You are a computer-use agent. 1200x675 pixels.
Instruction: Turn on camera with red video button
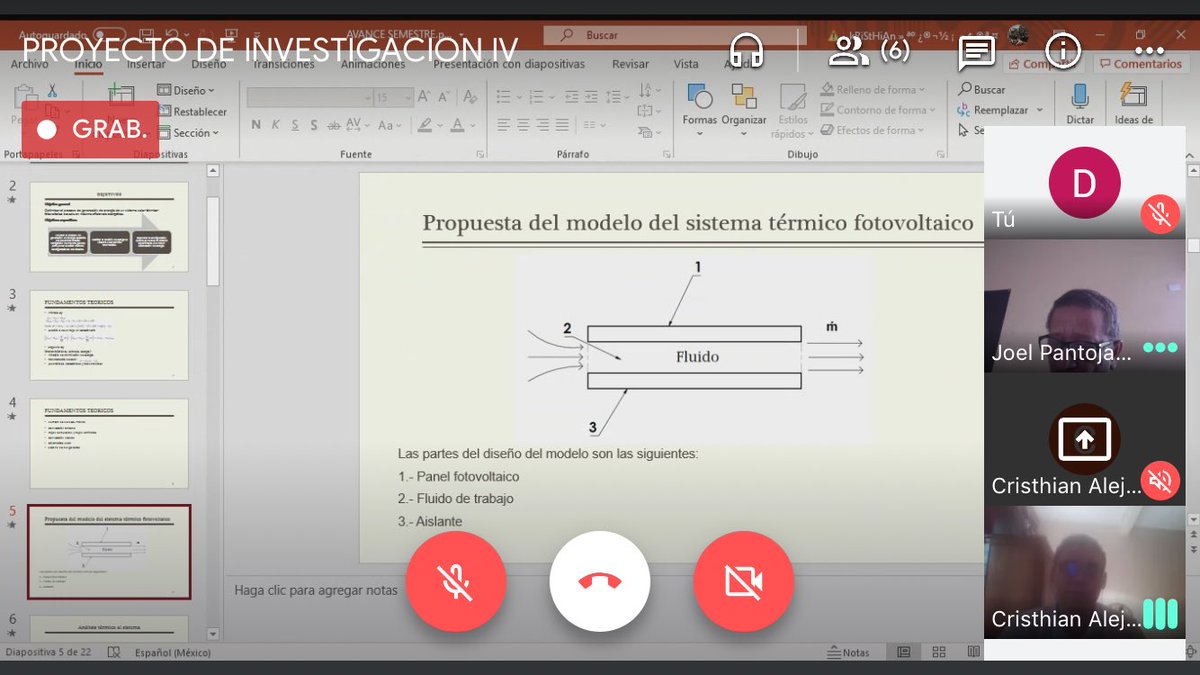(x=743, y=581)
